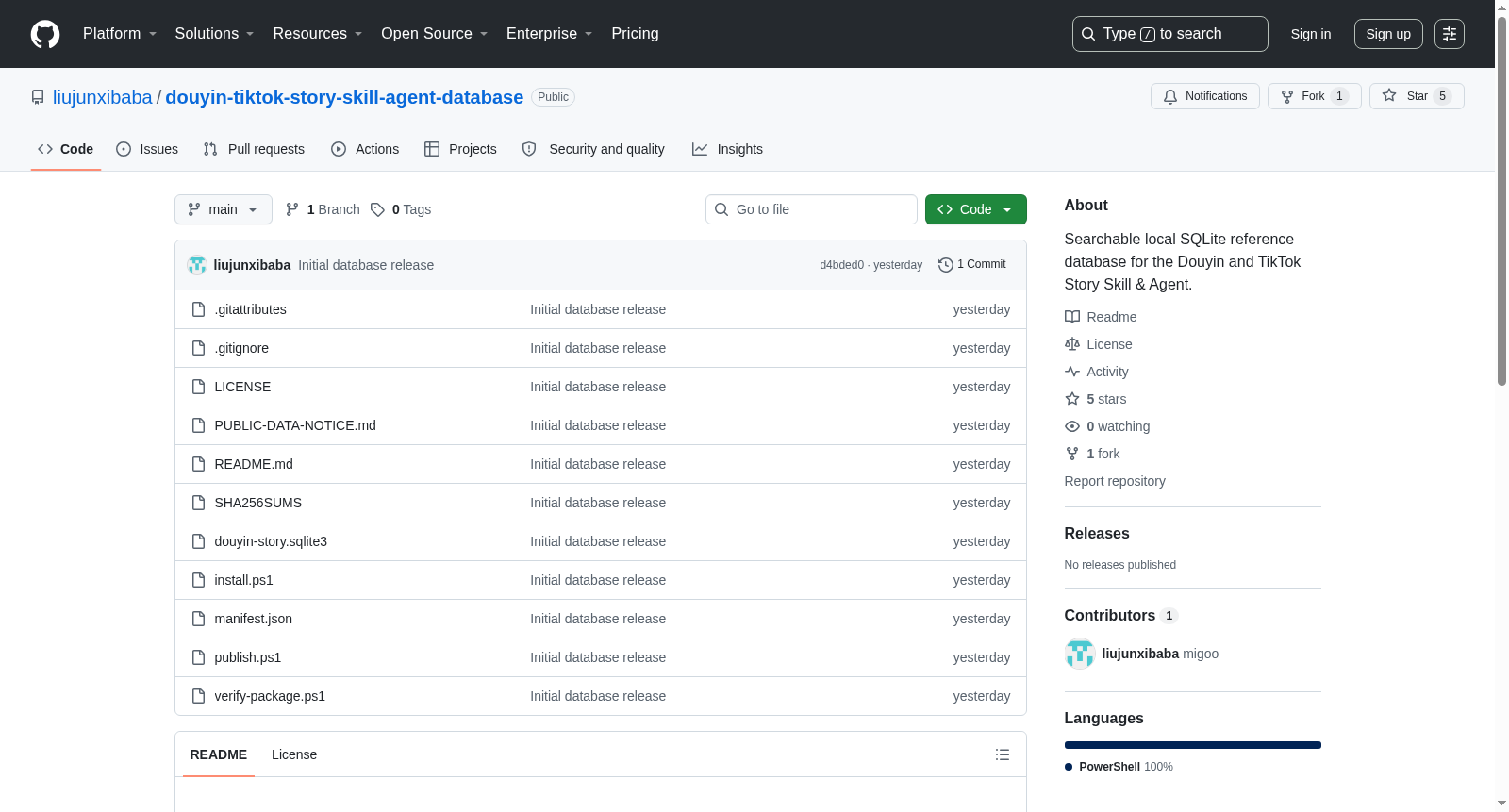Open the PowerShell 100% language link
The image size is (1509, 812).
pos(1119,767)
